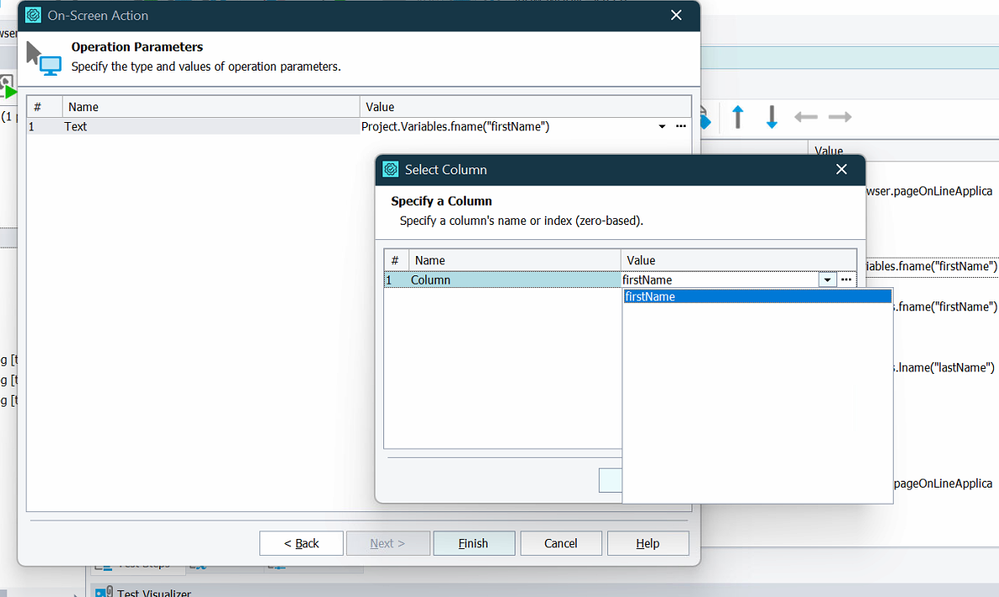
Task: Click the Operation Parameters cursor-monitor icon
Action: [x=43, y=58]
